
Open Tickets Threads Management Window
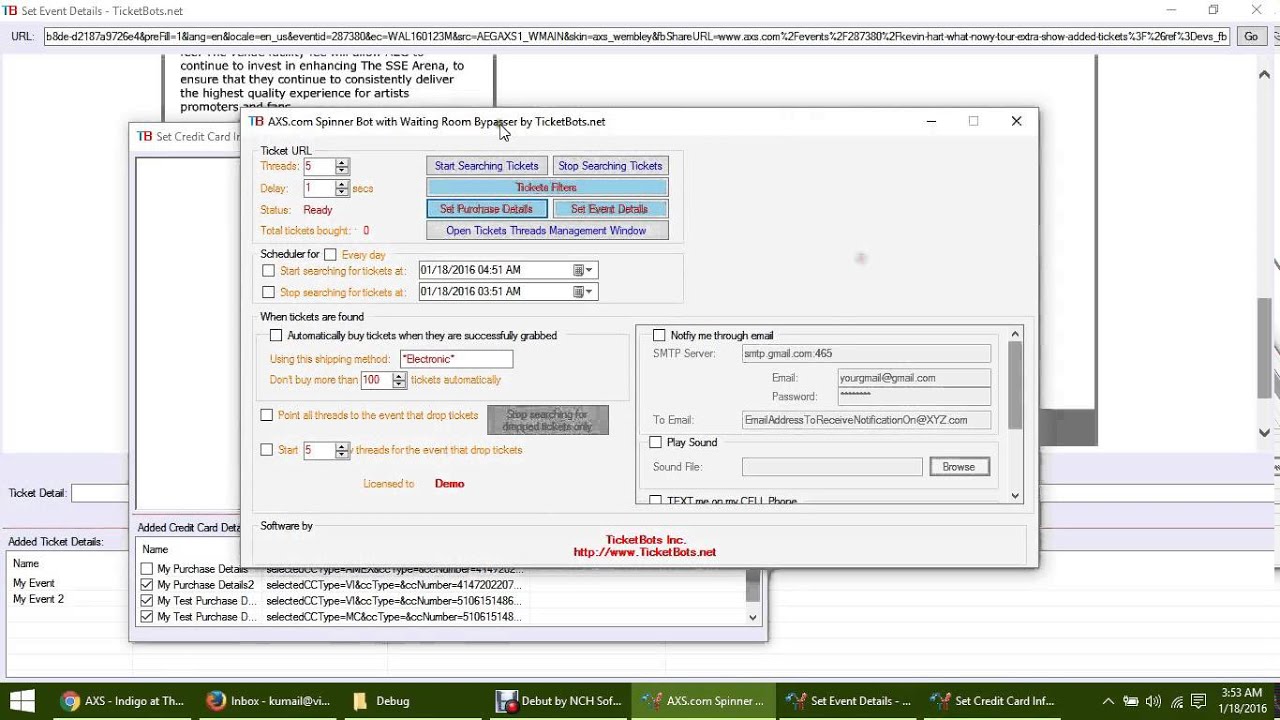click(546, 231)
